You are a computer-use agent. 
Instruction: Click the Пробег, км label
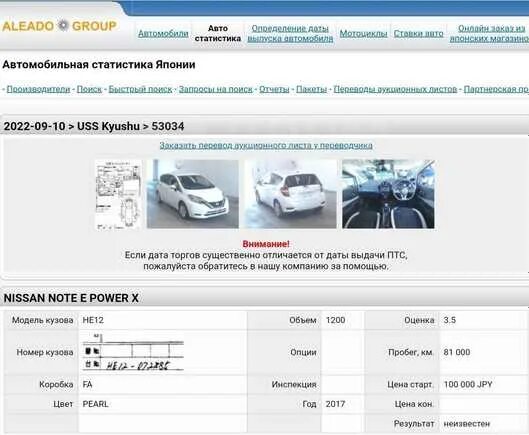[411, 352]
